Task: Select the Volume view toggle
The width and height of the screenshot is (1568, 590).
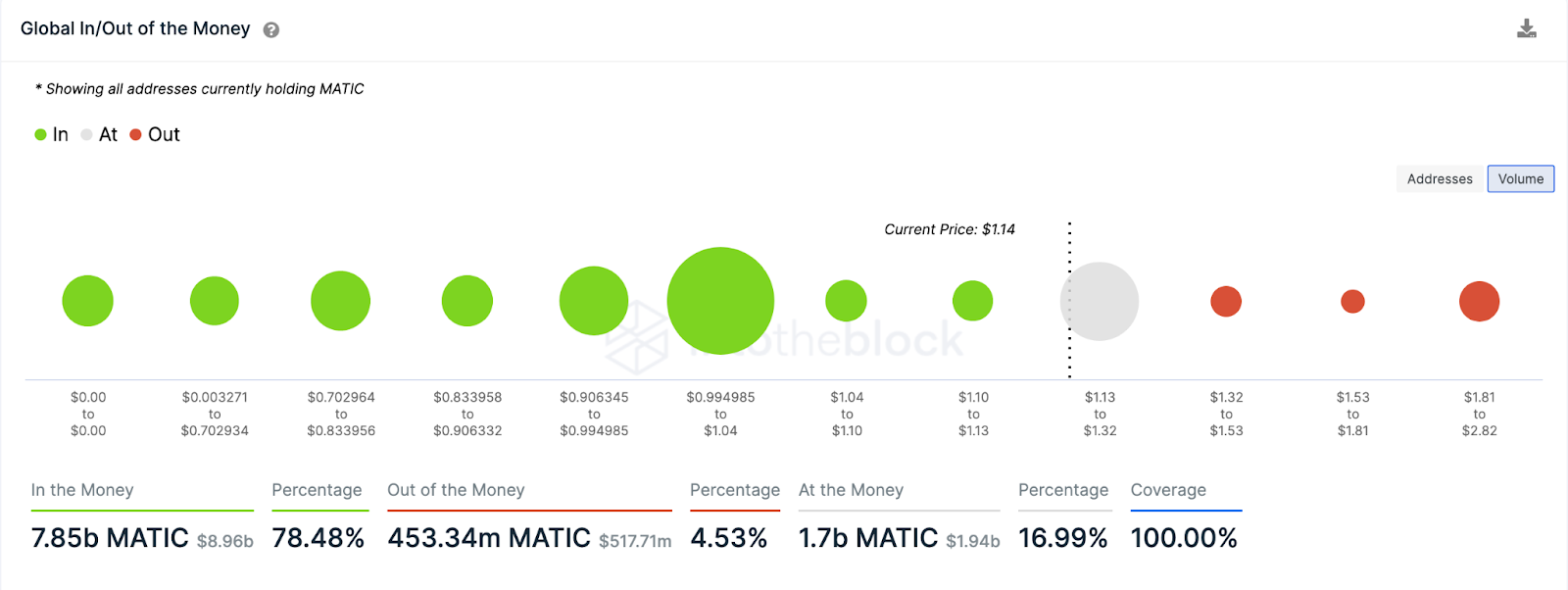Action: pyautogui.click(x=1520, y=178)
